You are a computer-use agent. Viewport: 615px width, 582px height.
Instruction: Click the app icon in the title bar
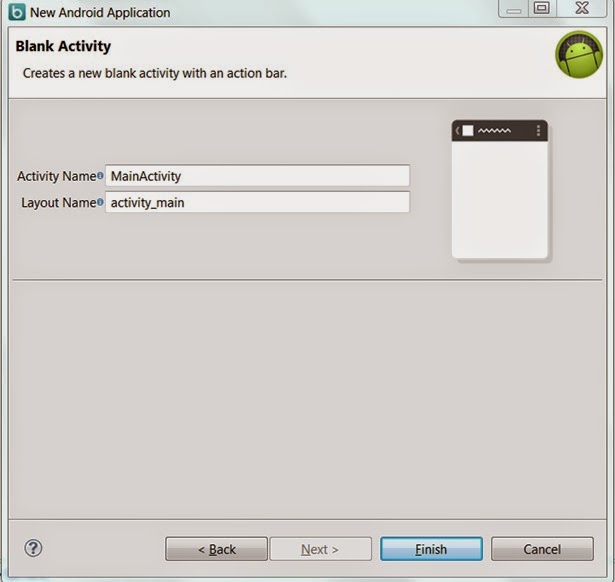(17, 12)
